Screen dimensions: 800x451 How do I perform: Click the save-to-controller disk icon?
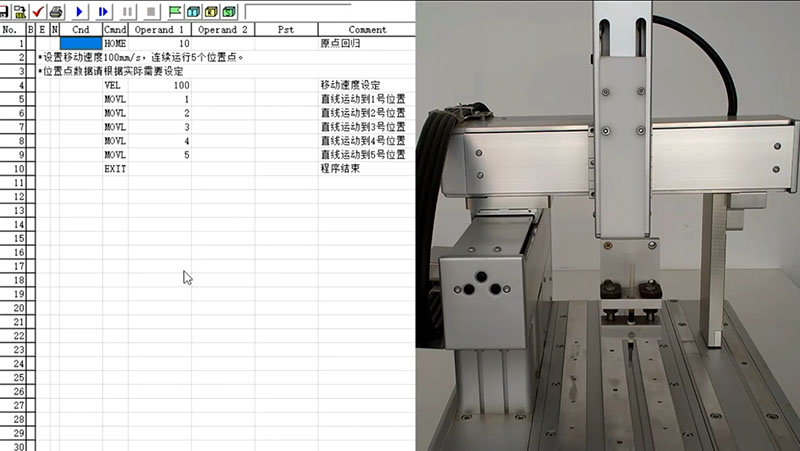pyautogui.click(x=19, y=11)
